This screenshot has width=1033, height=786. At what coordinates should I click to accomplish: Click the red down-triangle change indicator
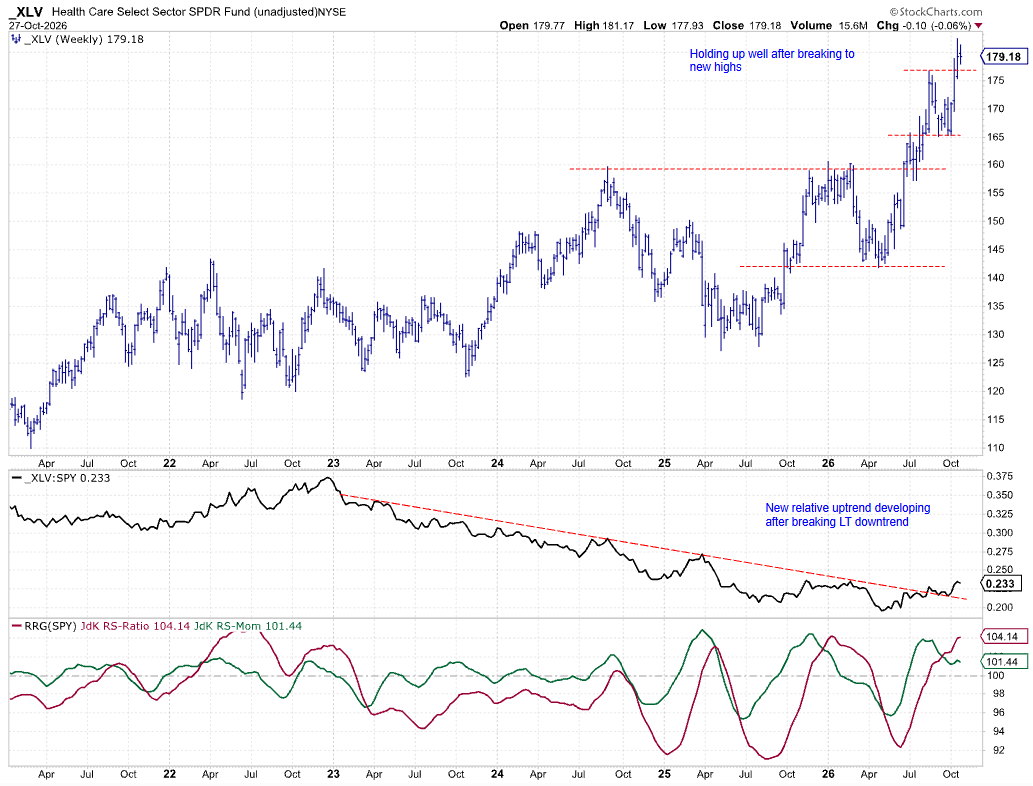point(978,26)
